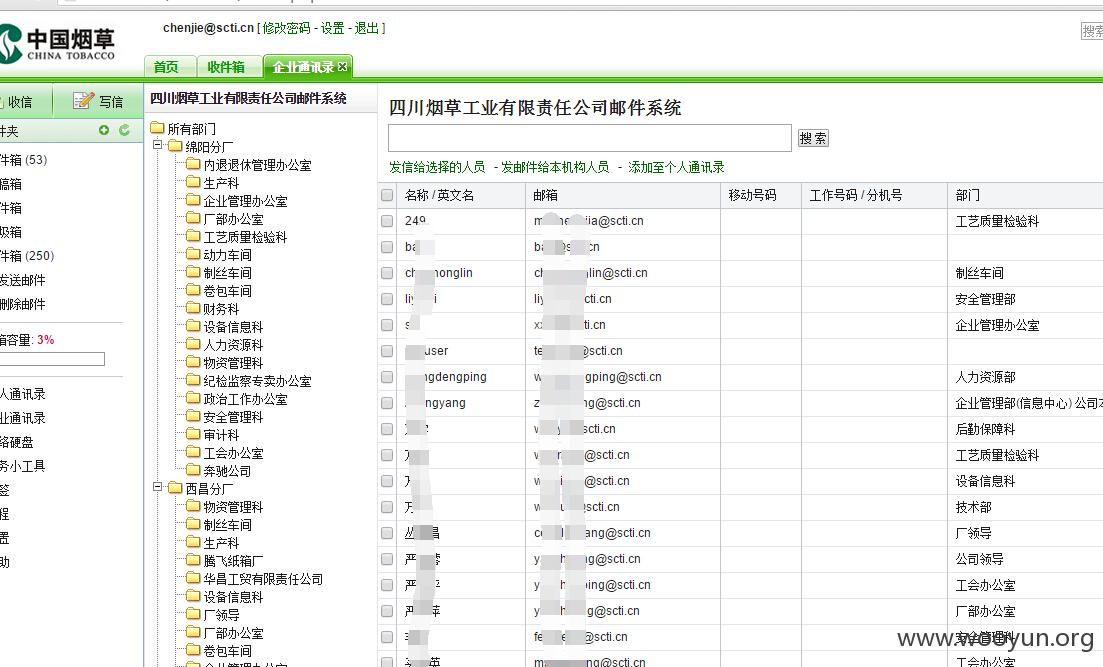1103x667 pixels.
Task: Select 设备信息科 under 绵阳分厂
Action: click(233, 327)
